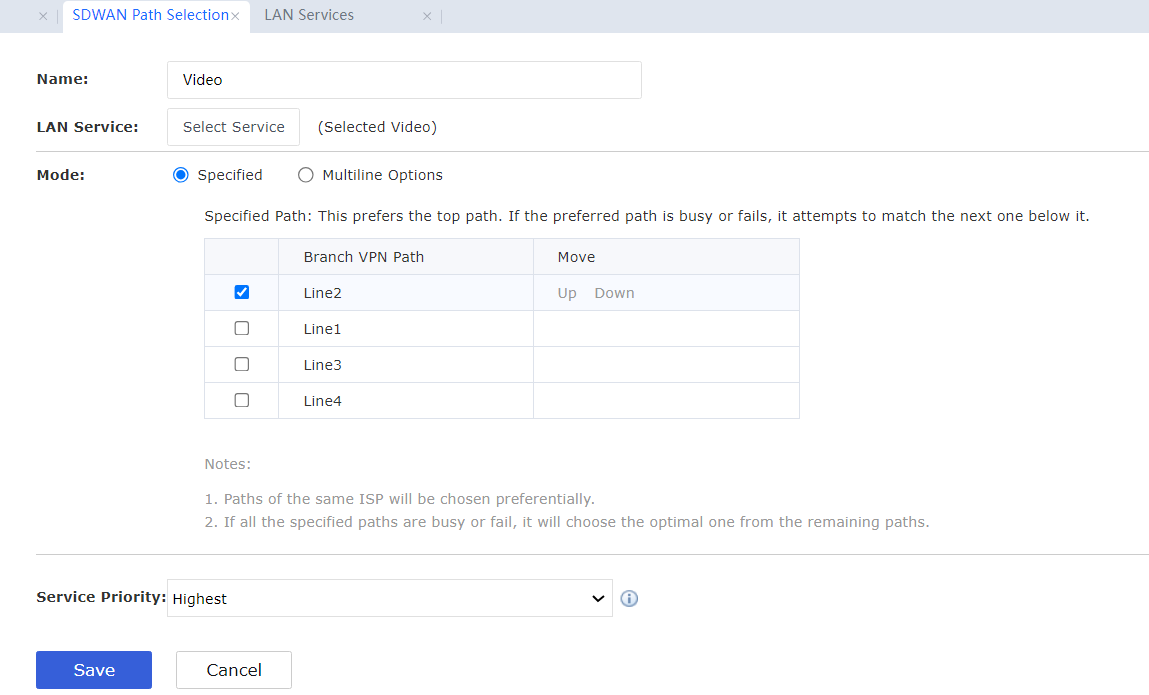
Task: Close the SDWAN Path Selection tab
Action: coord(235,17)
